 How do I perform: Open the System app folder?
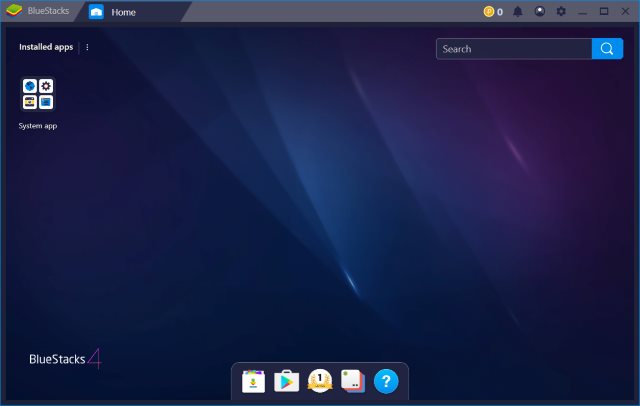[x=38, y=94]
